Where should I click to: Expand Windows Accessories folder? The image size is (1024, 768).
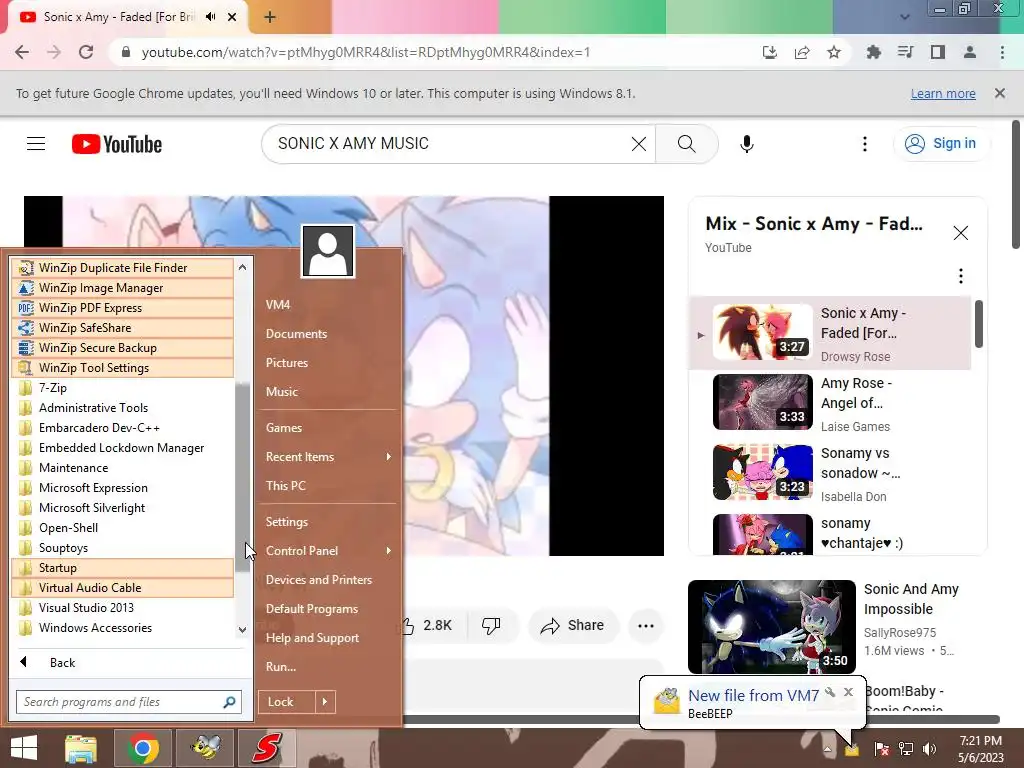coord(123,628)
